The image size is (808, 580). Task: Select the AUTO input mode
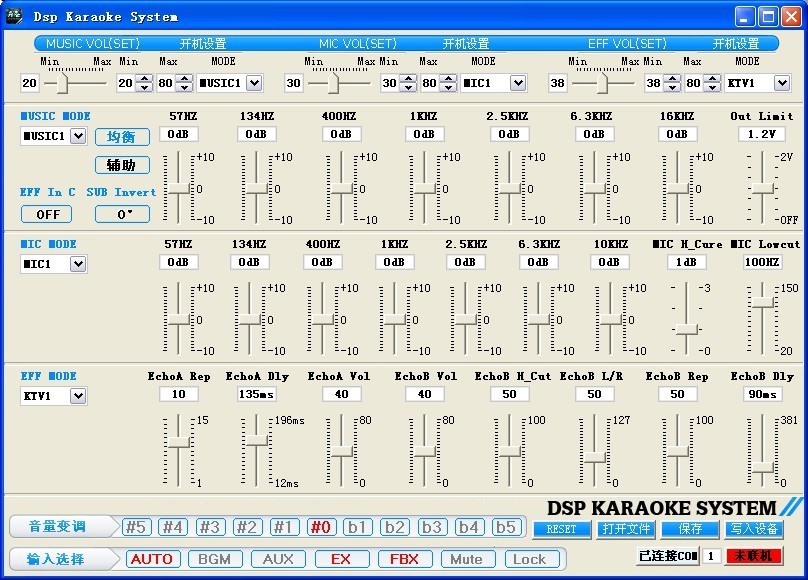pyautogui.click(x=152, y=559)
